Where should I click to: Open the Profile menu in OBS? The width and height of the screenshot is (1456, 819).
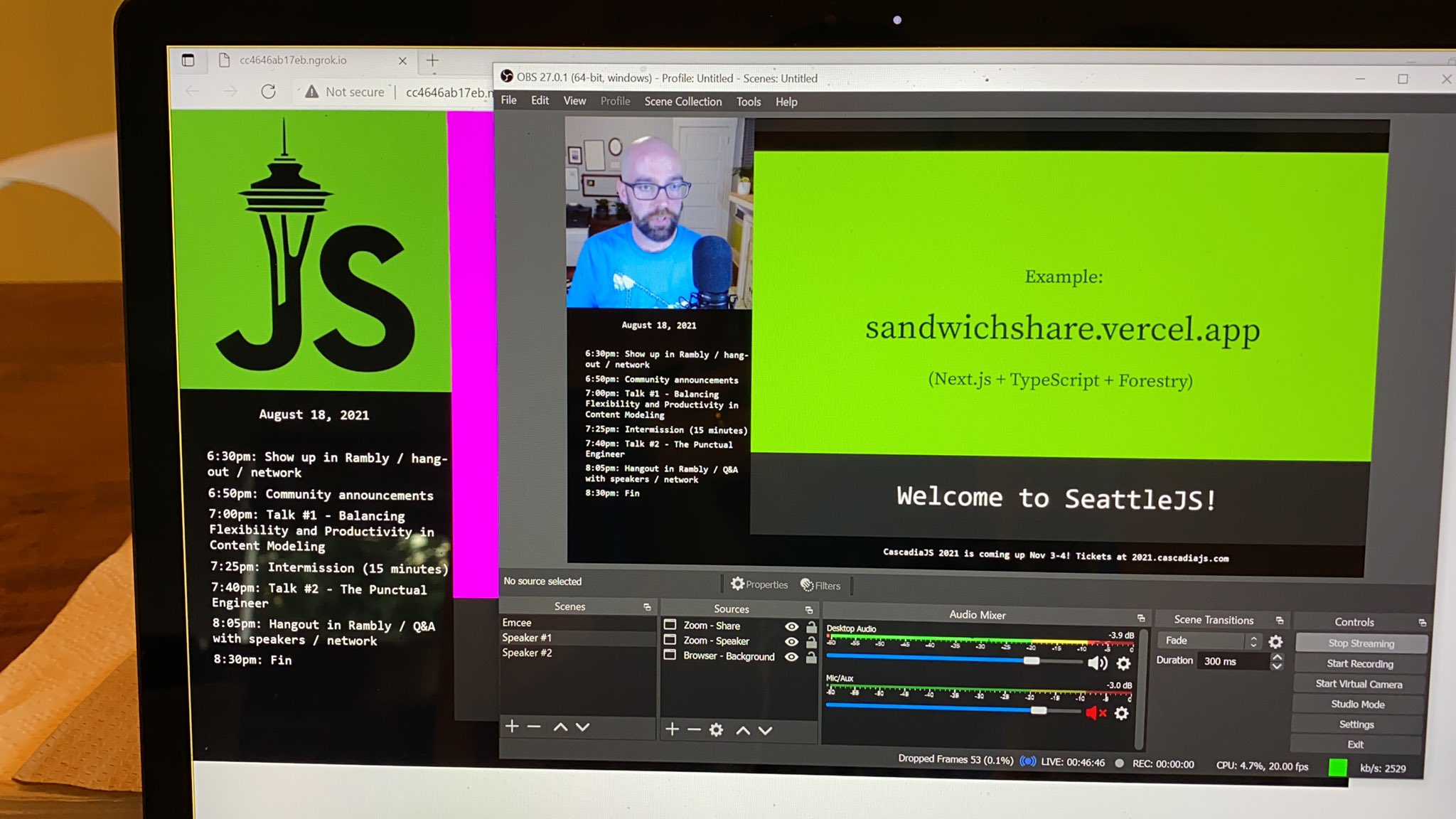pyautogui.click(x=615, y=101)
